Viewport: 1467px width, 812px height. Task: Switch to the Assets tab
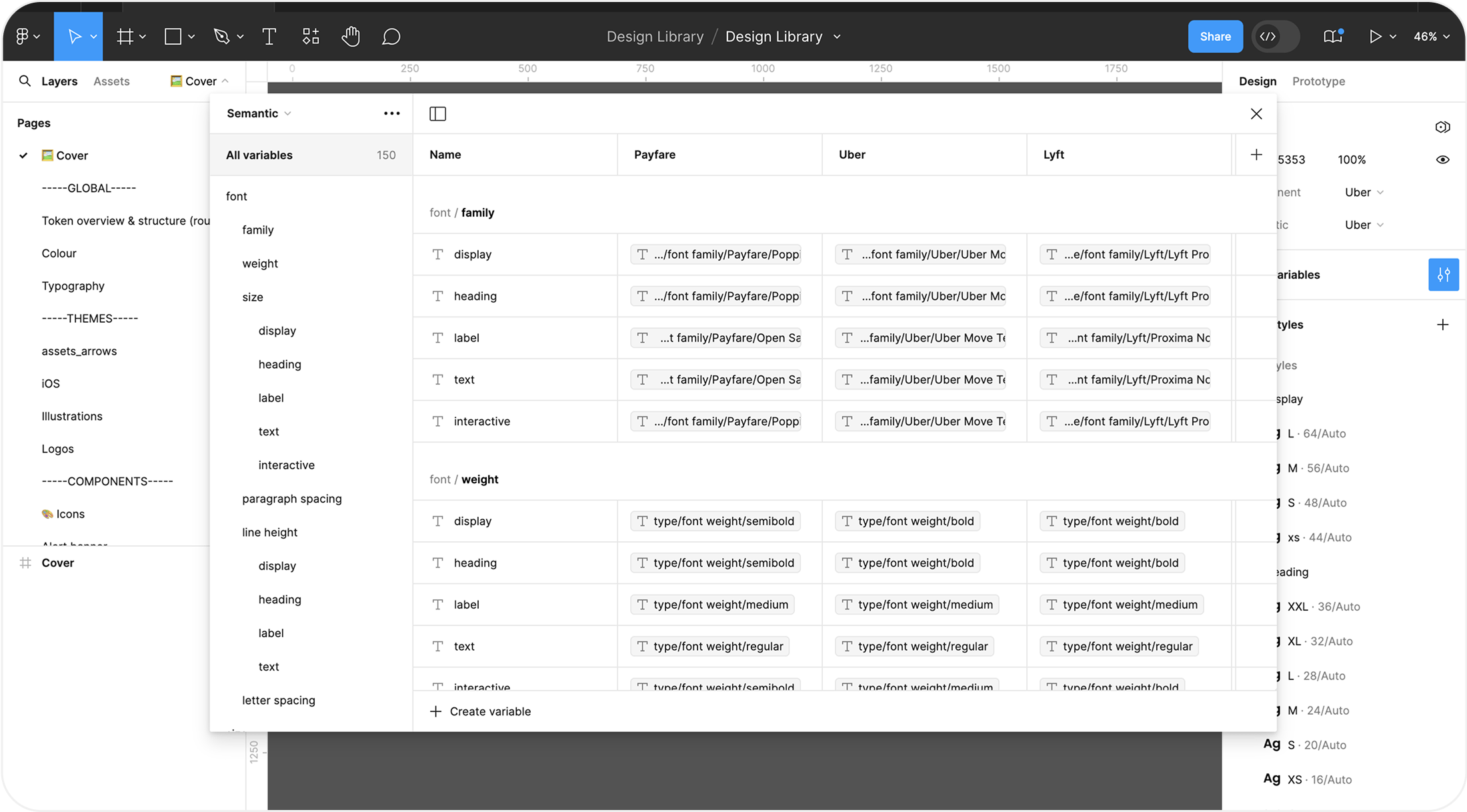[x=111, y=81]
